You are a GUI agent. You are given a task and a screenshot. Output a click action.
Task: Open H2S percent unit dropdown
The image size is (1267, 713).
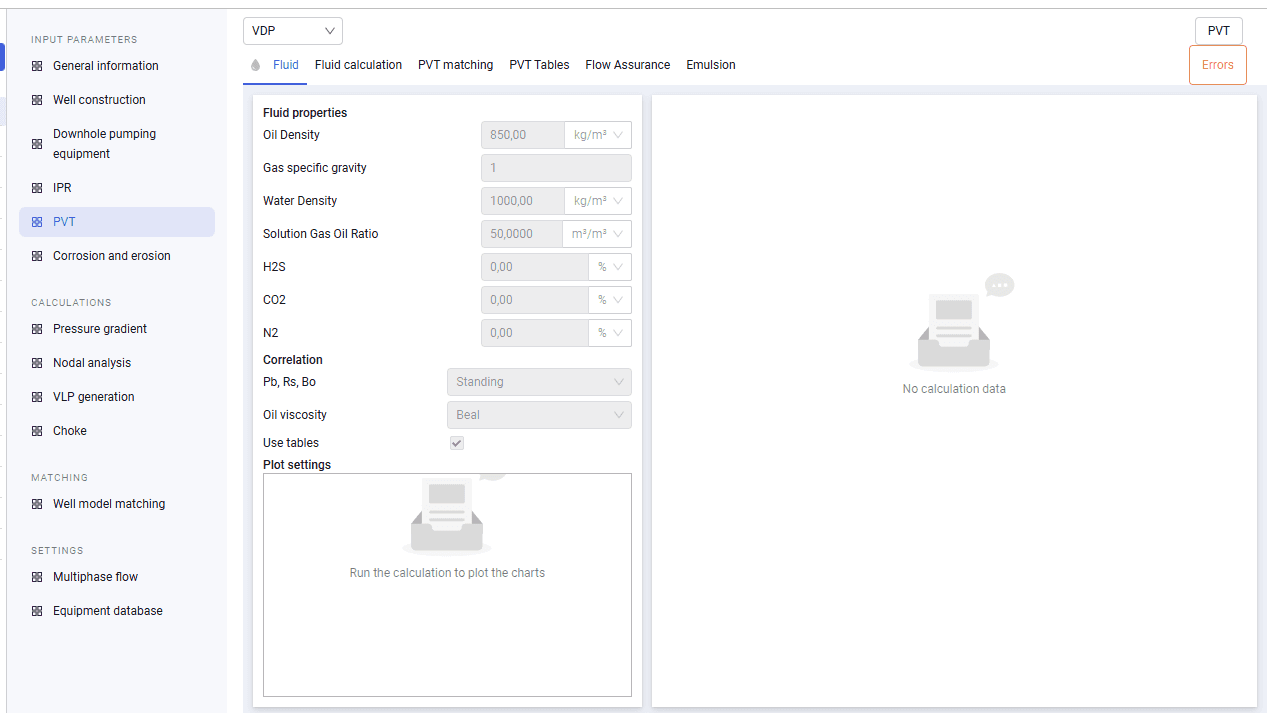[x=610, y=267]
